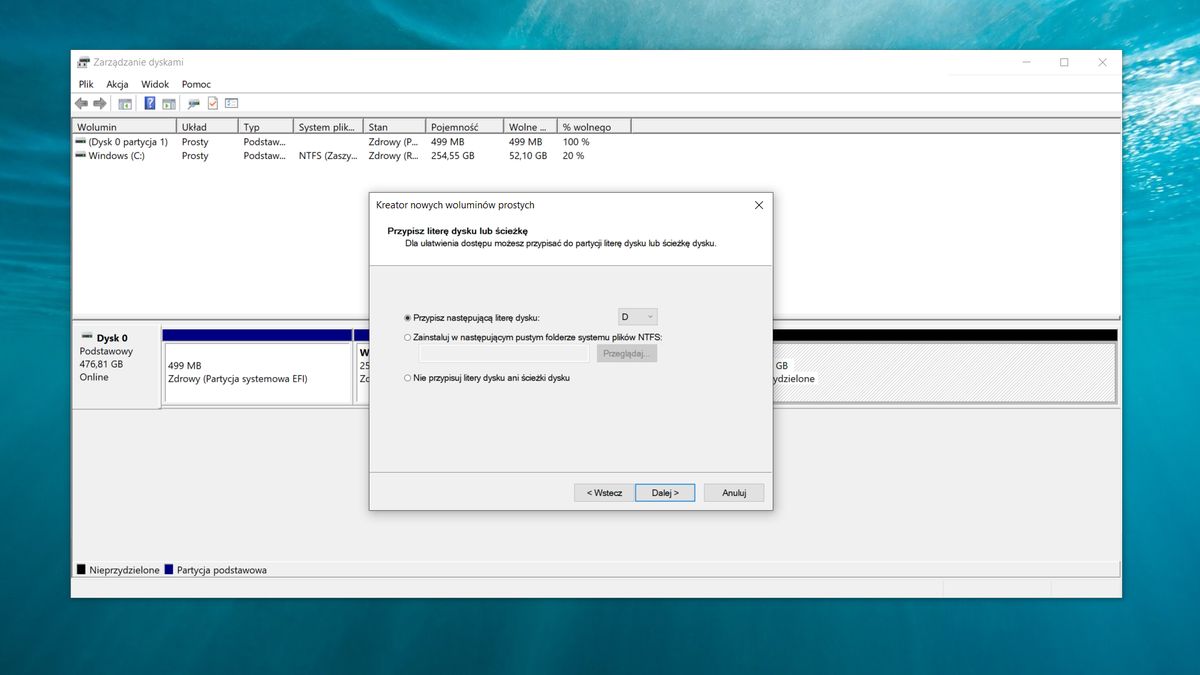The image size is (1200, 675).
Task: Open the Plik menu
Action: click(x=85, y=84)
